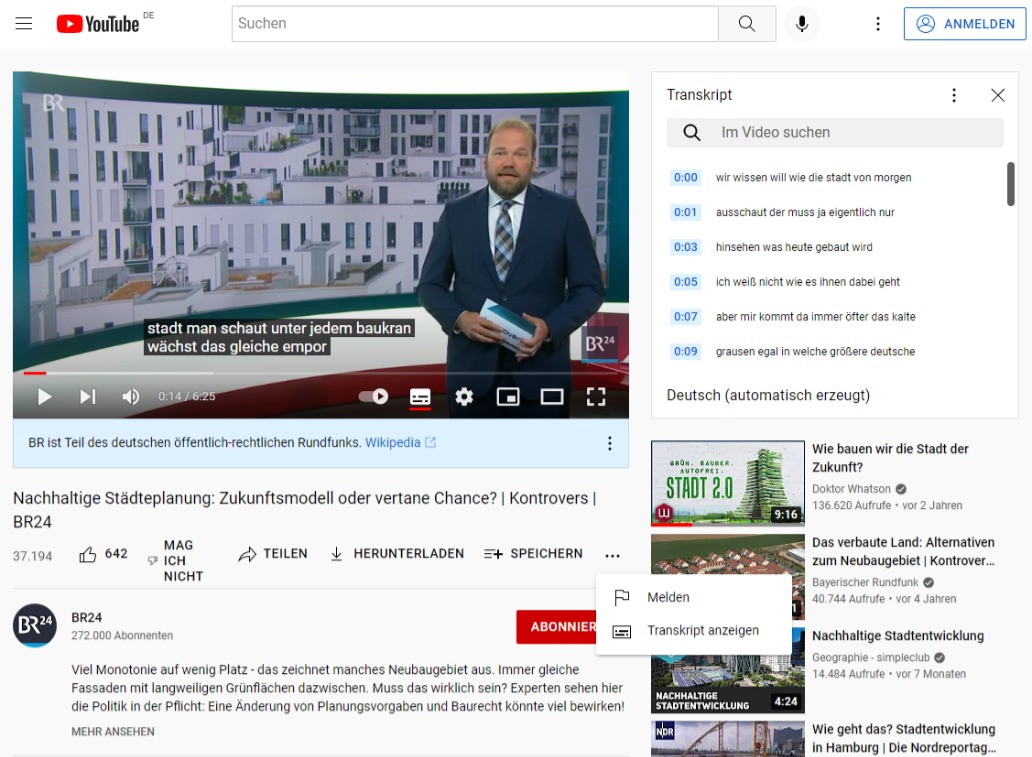Enter fullscreen mode
The width and height of the screenshot is (1032, 757).
click(x=596, y=396)
